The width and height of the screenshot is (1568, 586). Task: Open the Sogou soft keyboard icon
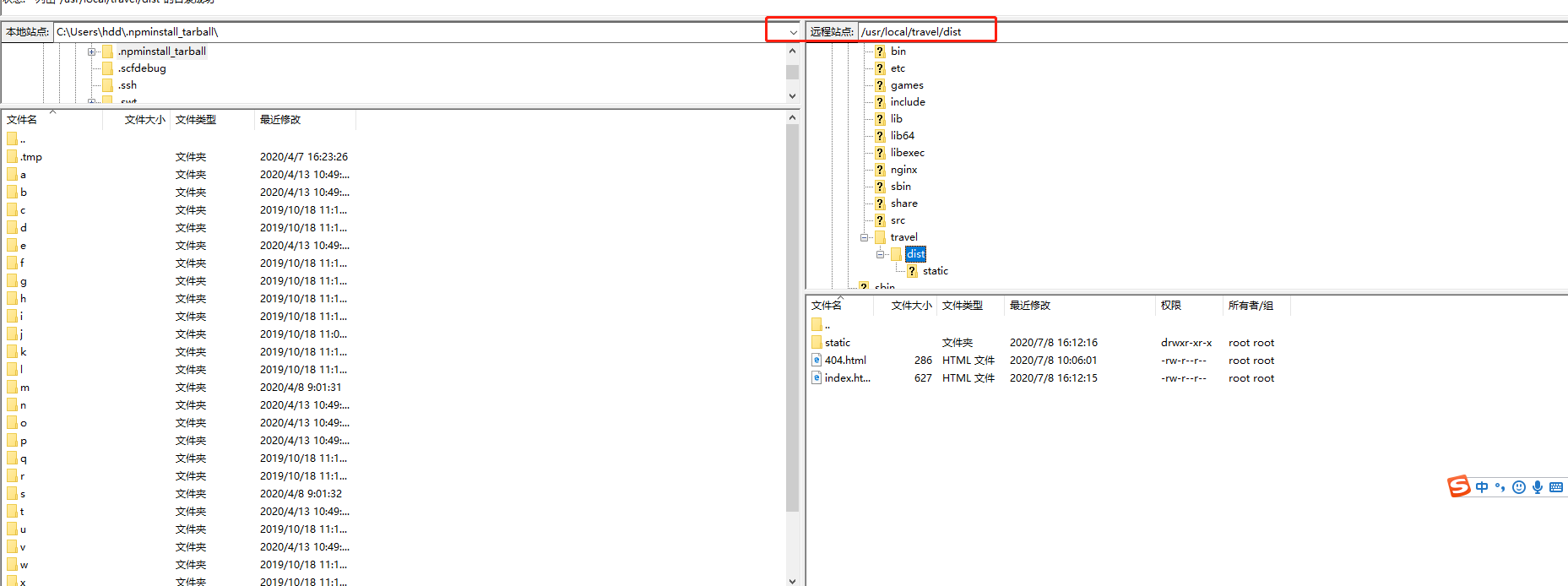pos(1556,487)
